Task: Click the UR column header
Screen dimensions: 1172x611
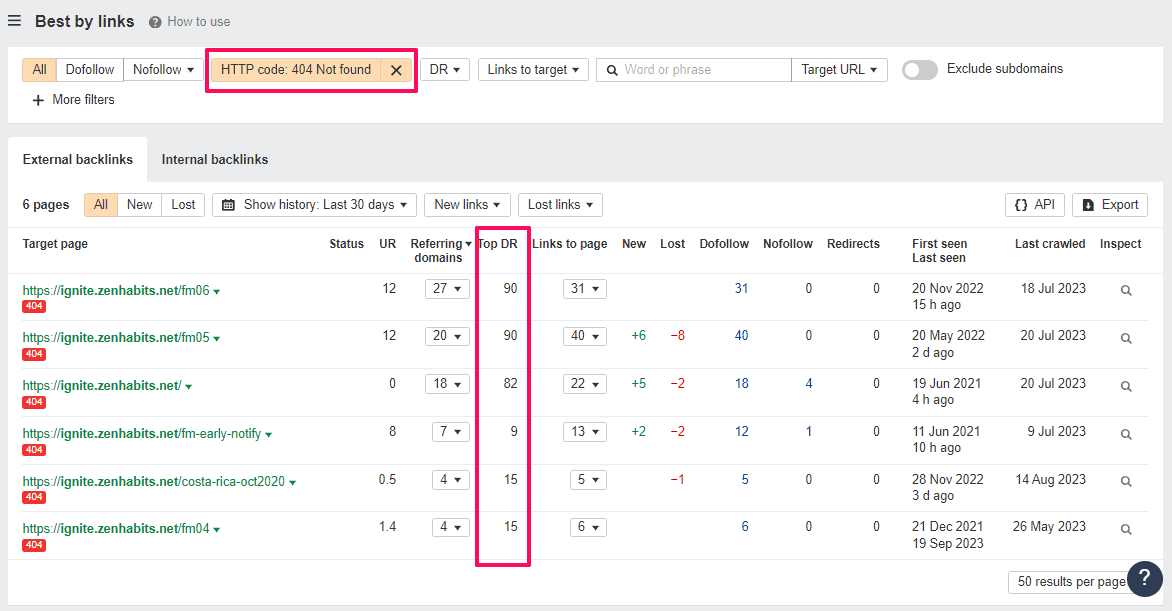Action: pos(387,244)
